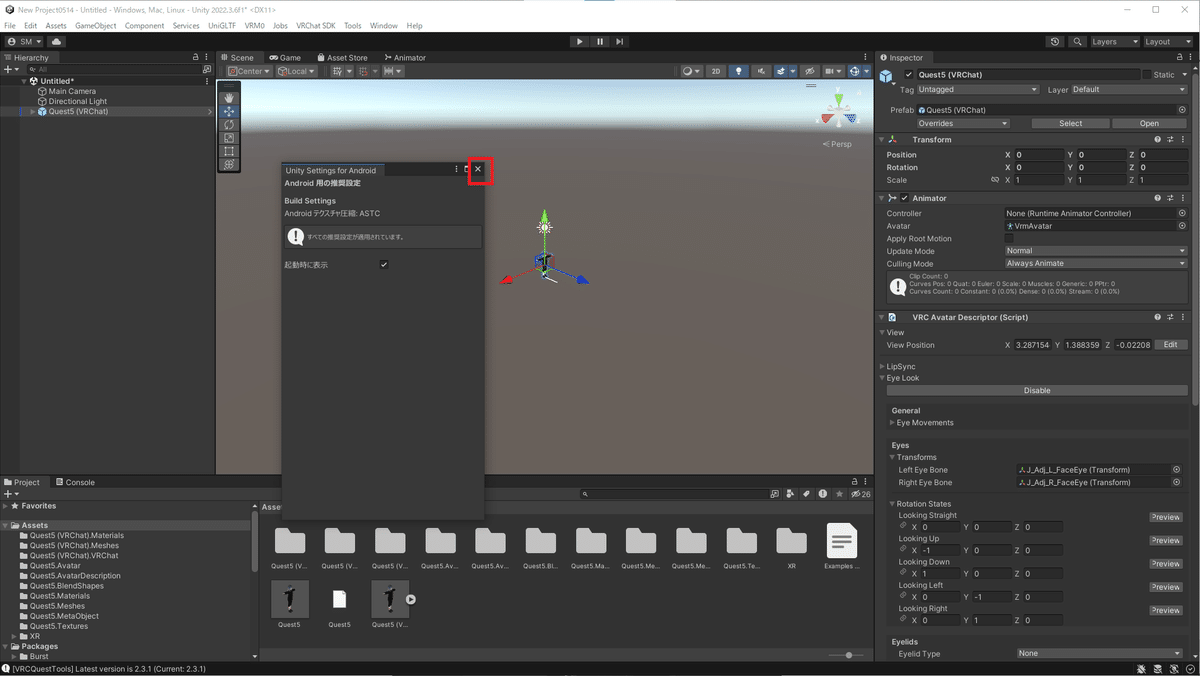Click the Play button in the toolbar
1200x676 pixels.
coord(579,42)
